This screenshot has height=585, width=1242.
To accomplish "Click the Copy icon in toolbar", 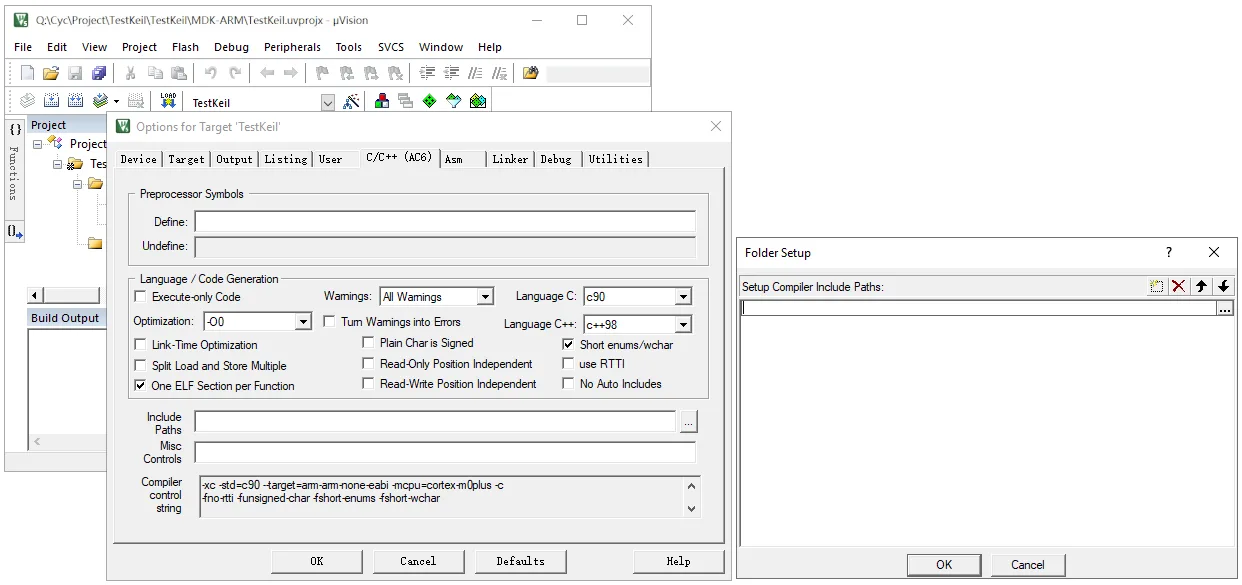I will [x=155, y=73].
